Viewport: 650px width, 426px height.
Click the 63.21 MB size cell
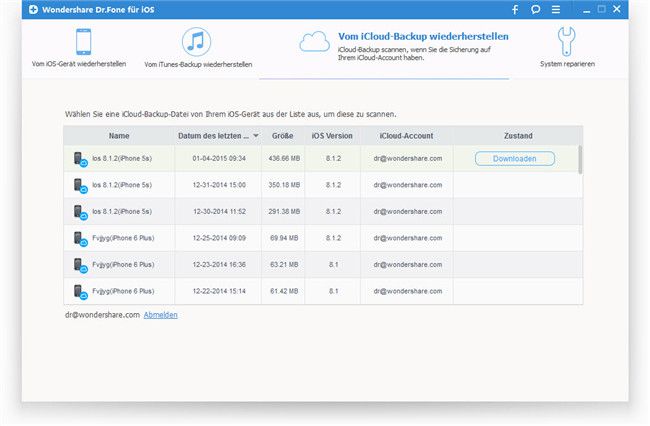pyautogui.click(x=284, y=264)
